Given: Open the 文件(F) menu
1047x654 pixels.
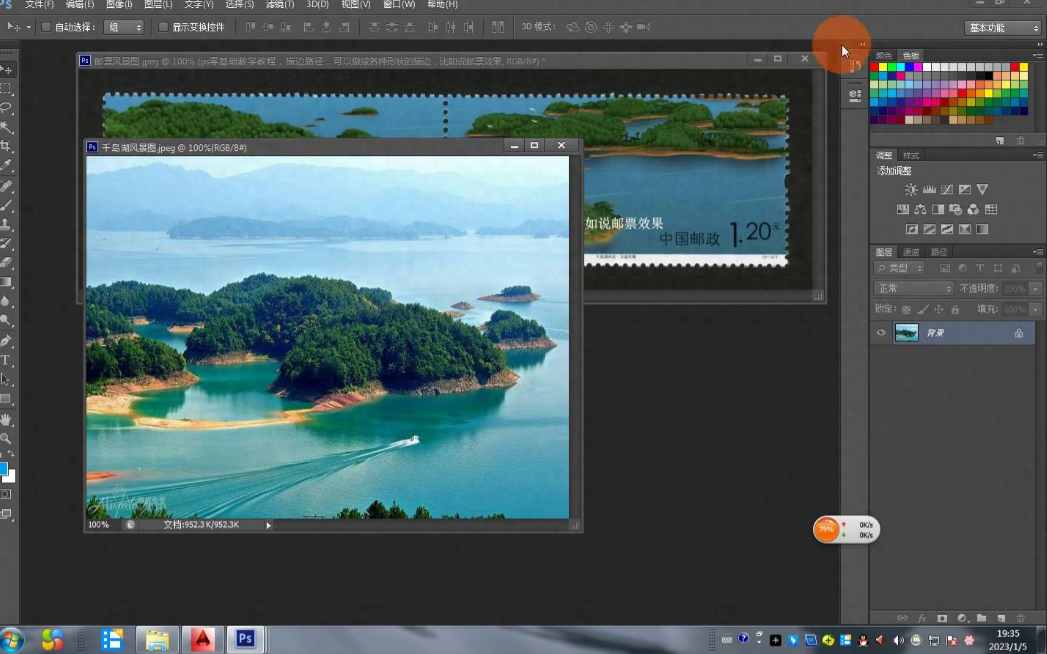Looking at the screenshot, I should coord(39,5).
